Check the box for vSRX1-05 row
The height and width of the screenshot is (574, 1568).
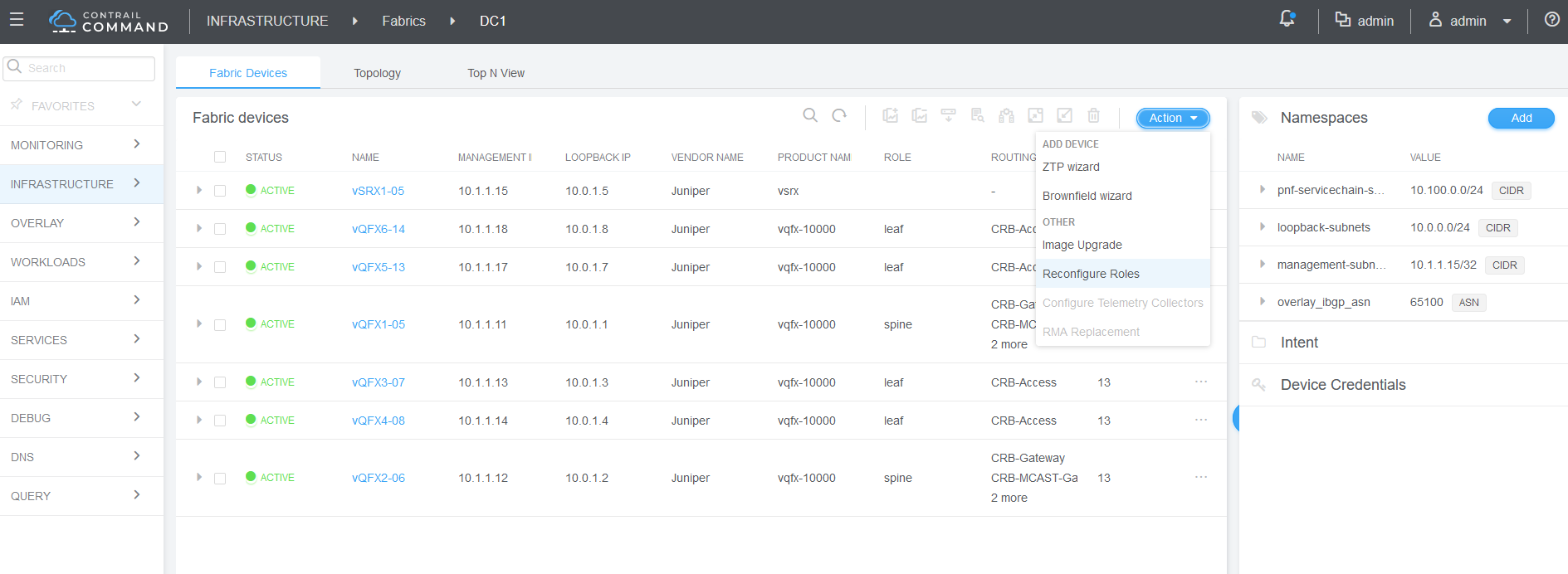220,191
